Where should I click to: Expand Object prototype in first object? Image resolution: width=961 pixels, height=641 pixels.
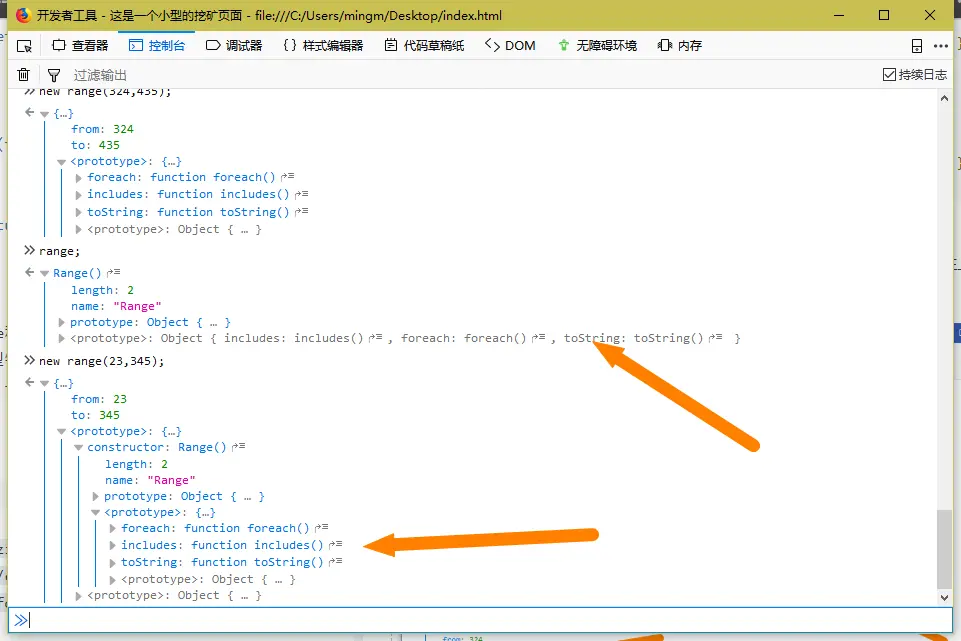click(78, 230)
